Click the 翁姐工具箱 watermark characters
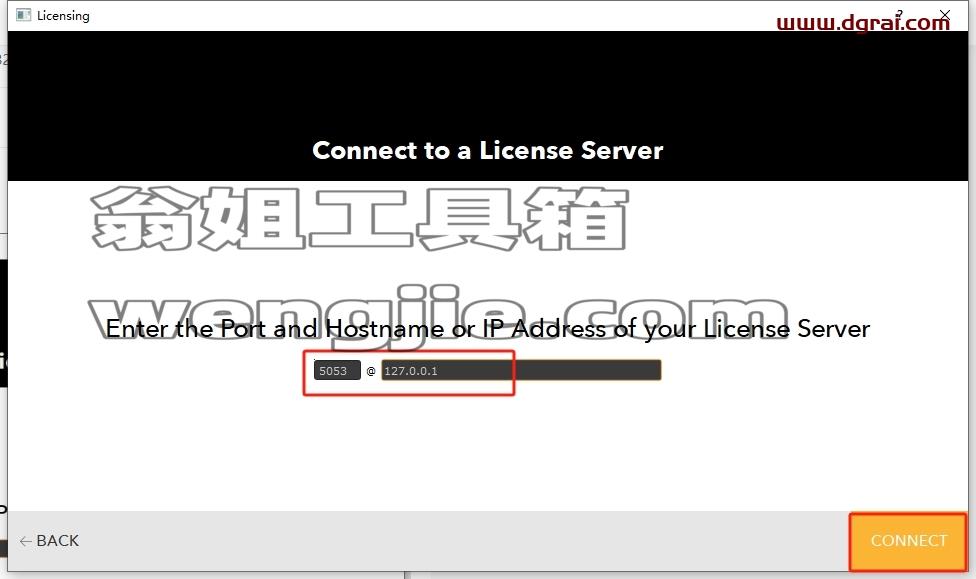Screen dimensions: 976x579 [x=360, y=218]
